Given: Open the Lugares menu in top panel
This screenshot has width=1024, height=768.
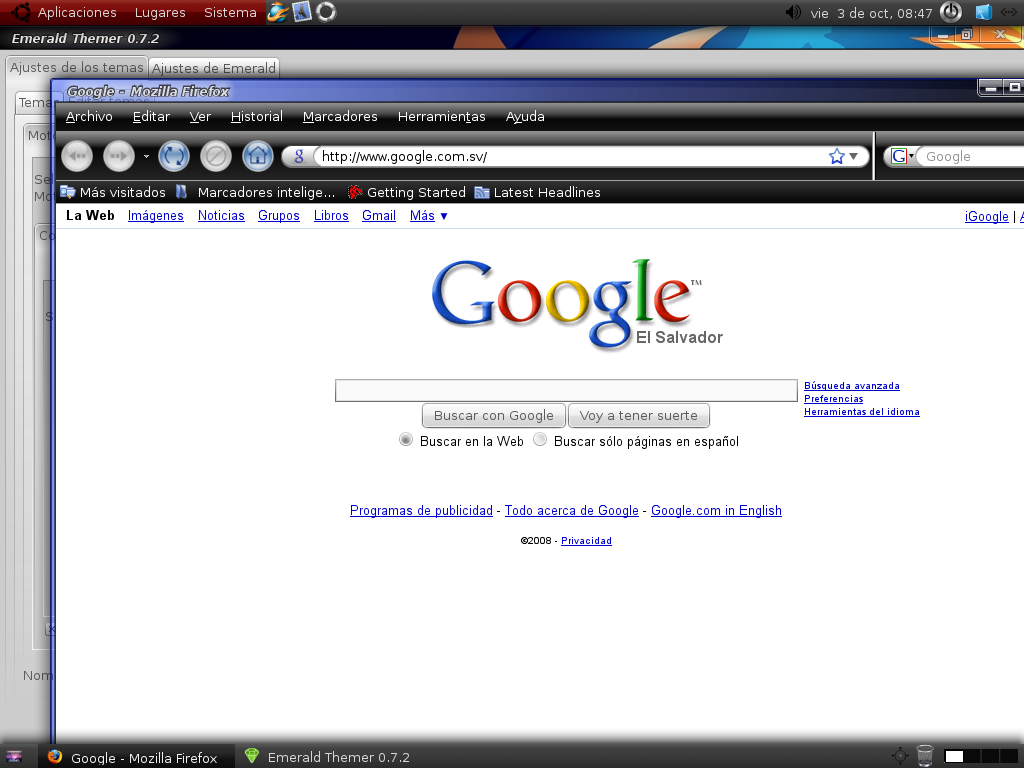Looking at the screenshot, I should 160,12.
